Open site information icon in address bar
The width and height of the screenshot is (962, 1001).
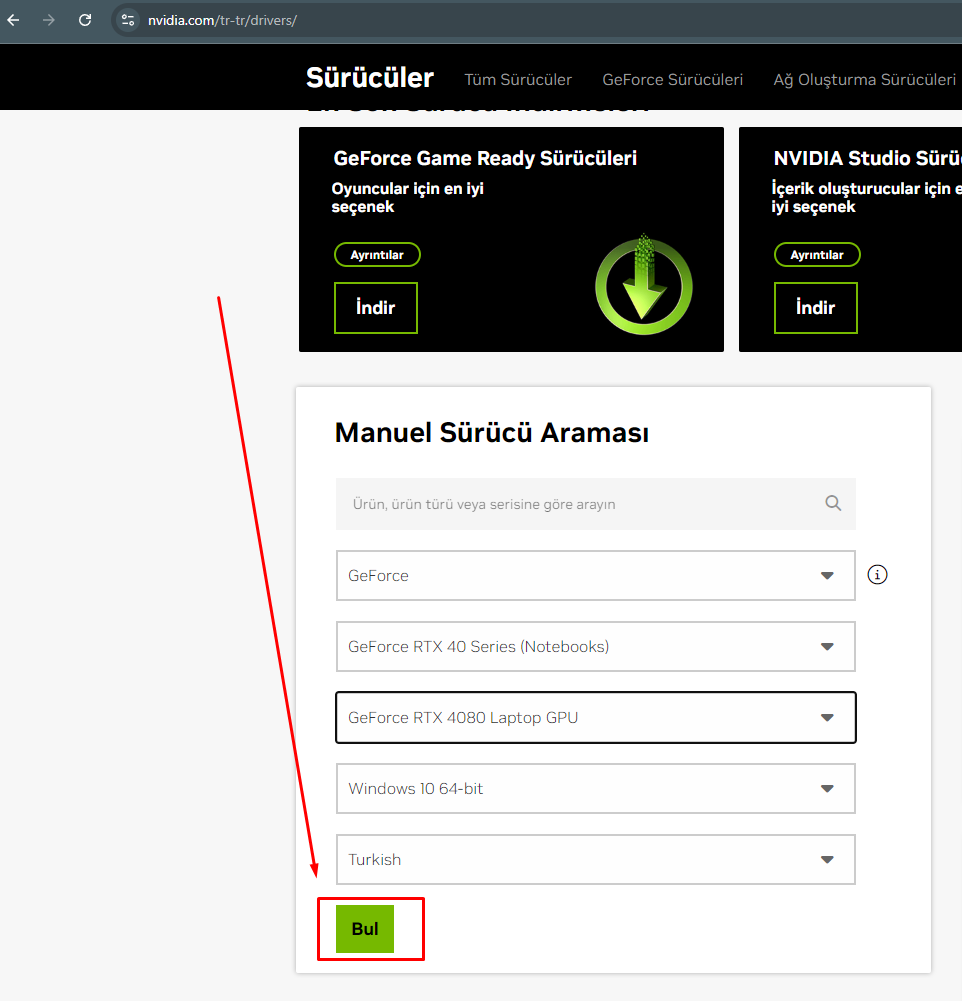tap(128, 20)
